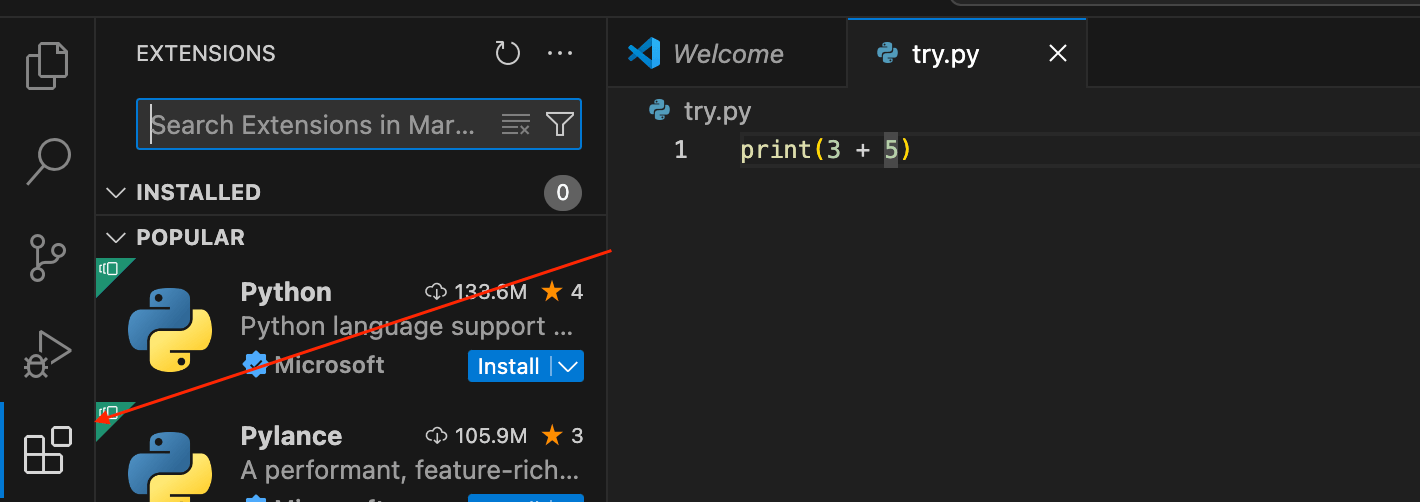Open the Explorer view in activity bar
Image resolution: width=1420 pixels, height=502 pixels.
[x=47, y=66]
